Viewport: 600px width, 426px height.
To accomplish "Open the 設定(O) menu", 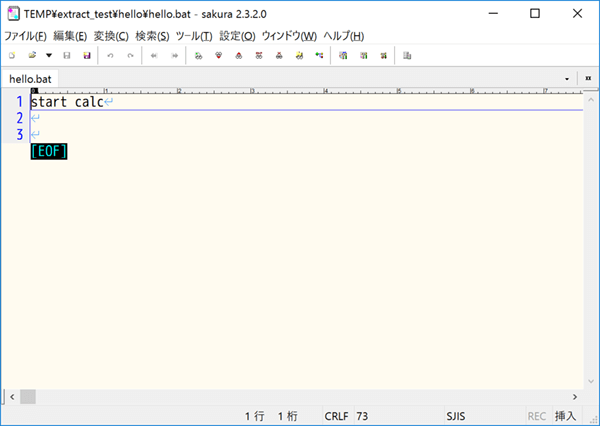I will tap(237, 36).
